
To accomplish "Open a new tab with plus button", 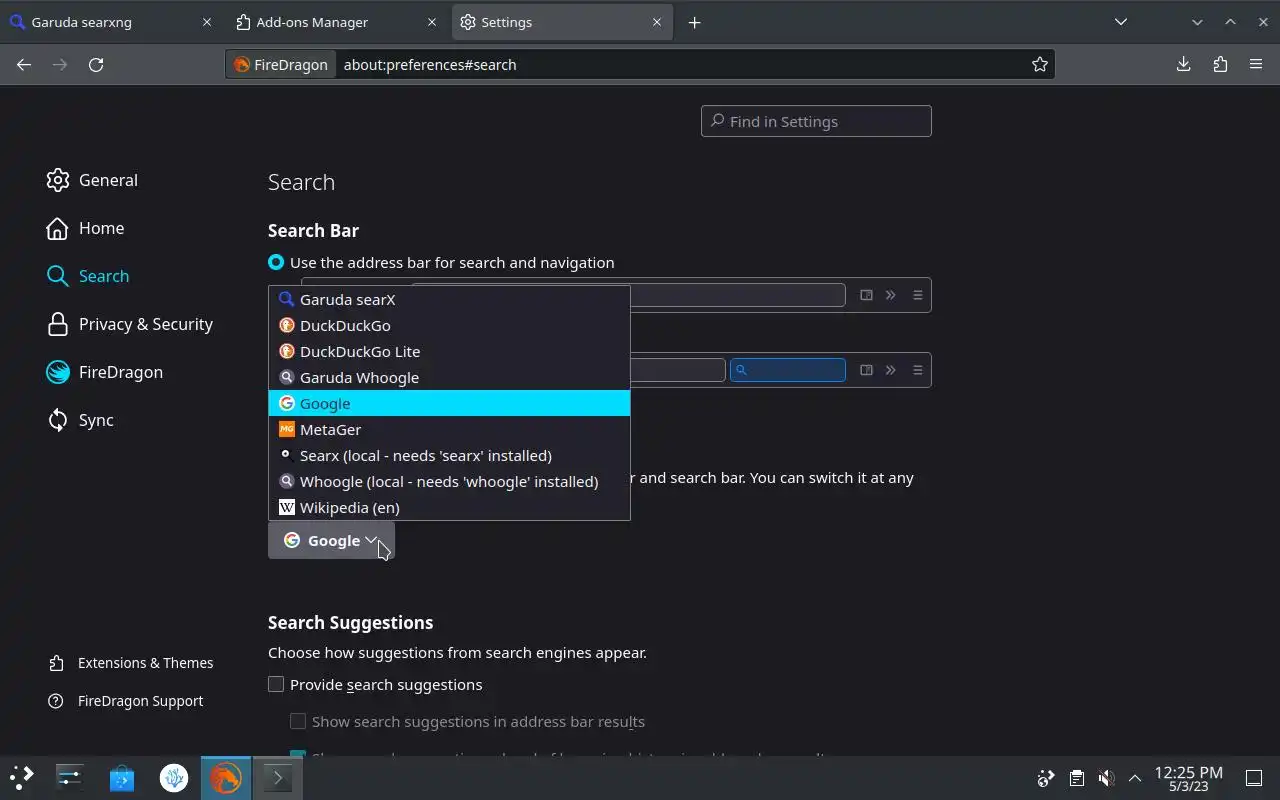I will (694, 22).
